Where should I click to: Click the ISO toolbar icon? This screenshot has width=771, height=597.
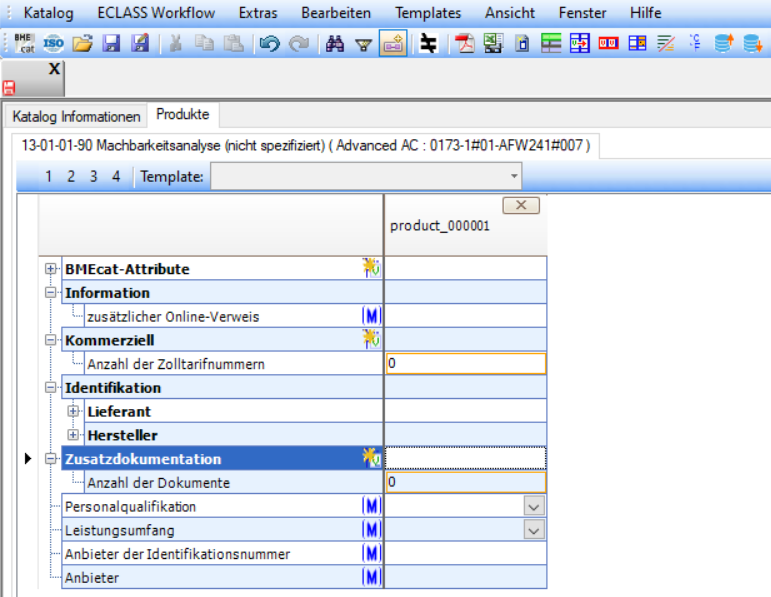pyautogui.click(x=53, y=43)
